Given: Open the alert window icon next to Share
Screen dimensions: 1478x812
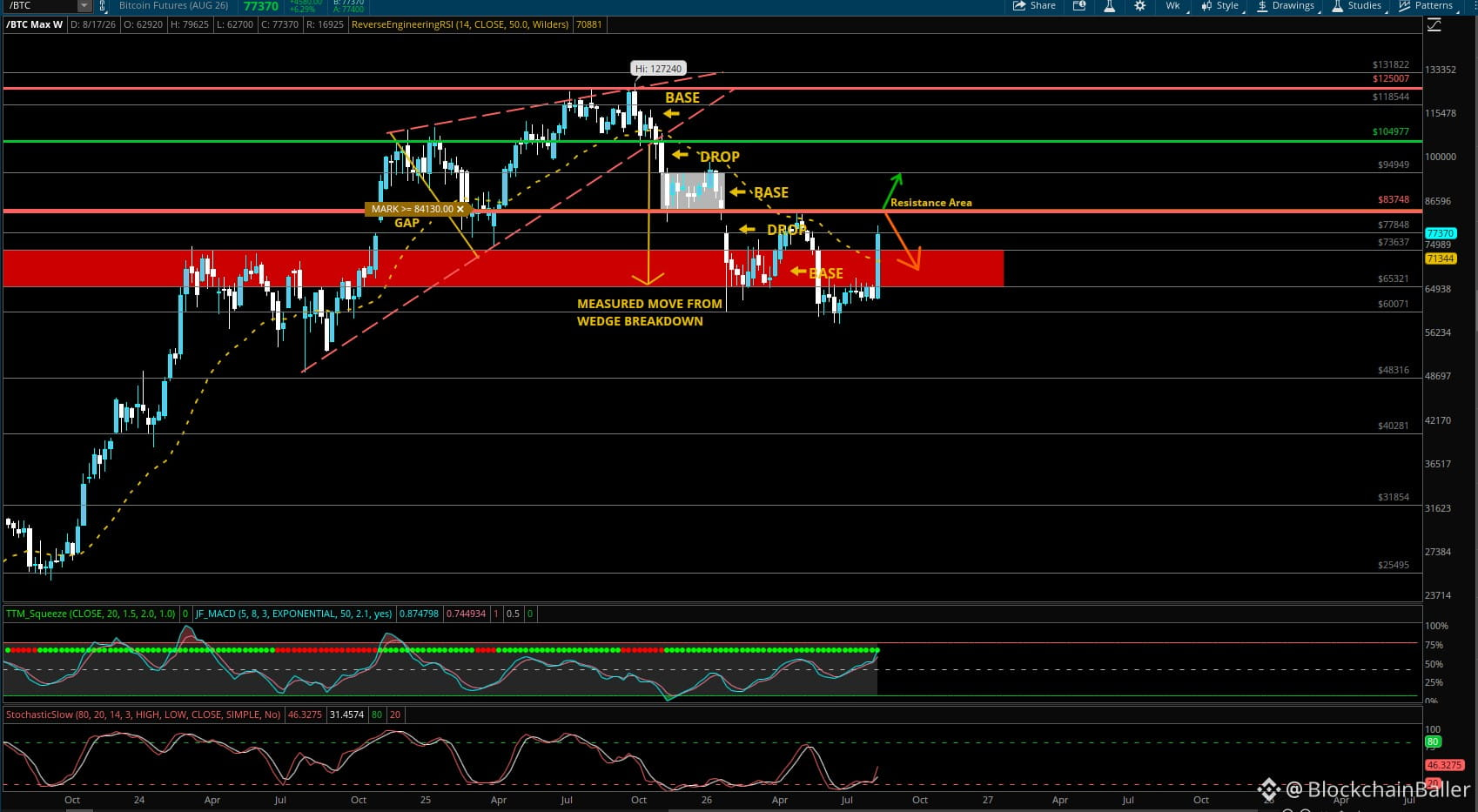Looking at the screenshot, I should point(1079,5).
